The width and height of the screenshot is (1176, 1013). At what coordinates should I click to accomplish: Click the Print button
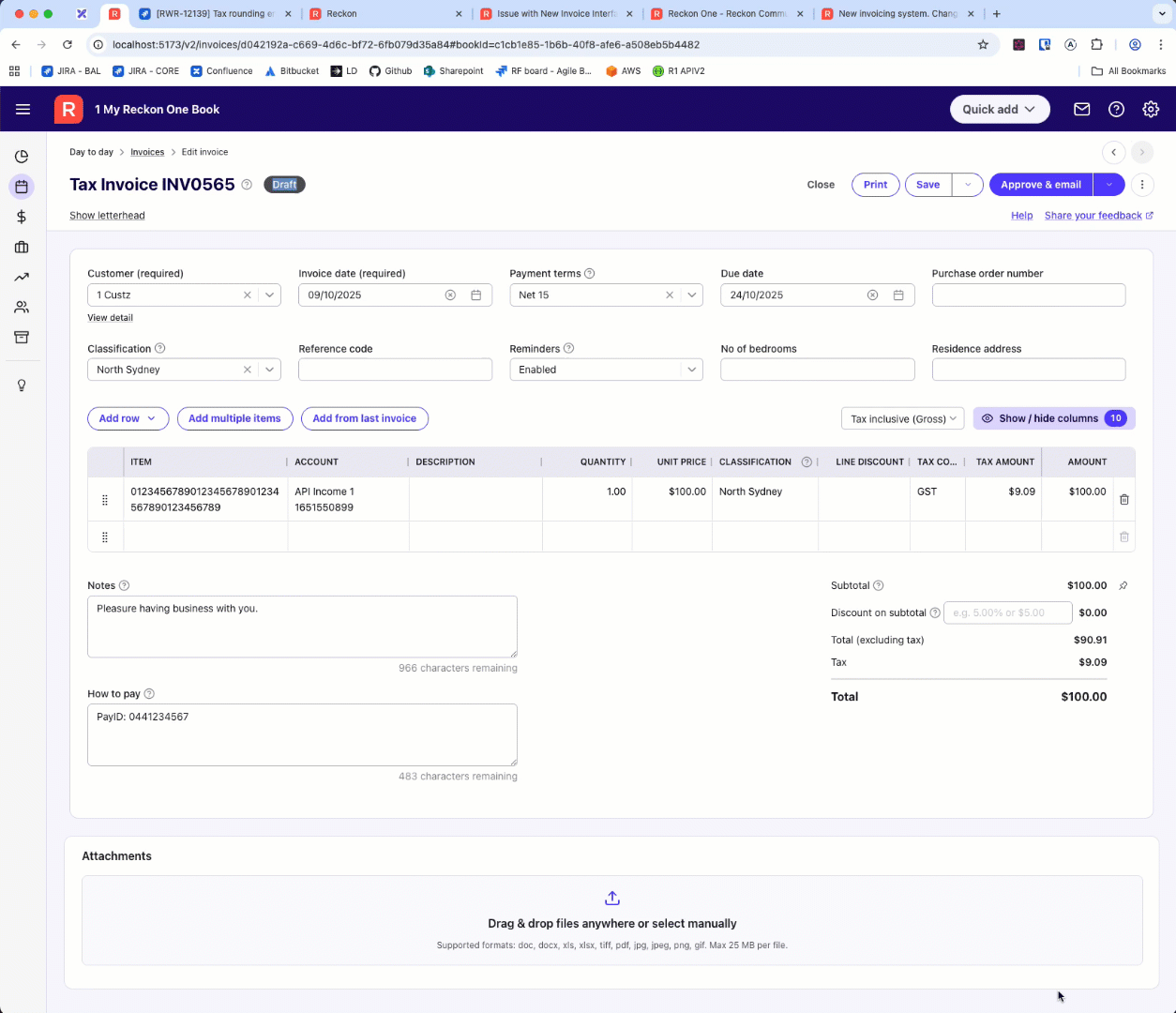pyautogui.click(x=876, y=185)
